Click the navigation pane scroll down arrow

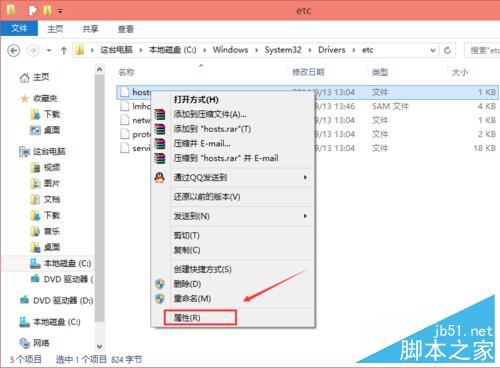pyautogui.click(x=100, y=346)
